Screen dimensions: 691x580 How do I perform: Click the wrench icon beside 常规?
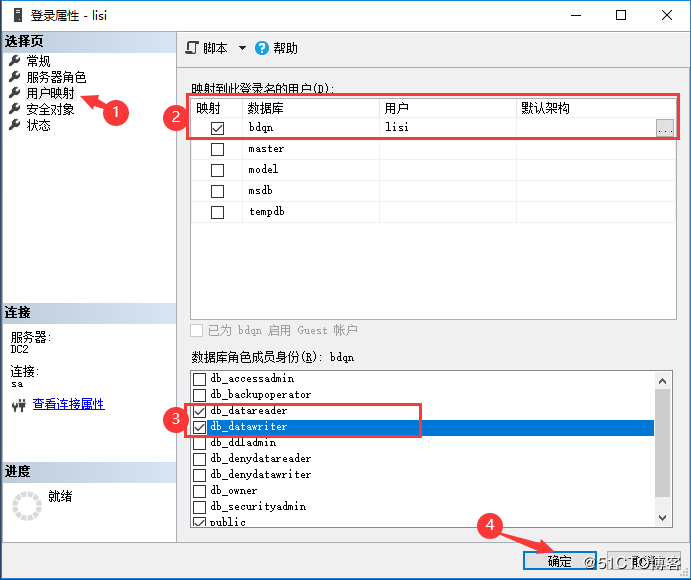15,60
